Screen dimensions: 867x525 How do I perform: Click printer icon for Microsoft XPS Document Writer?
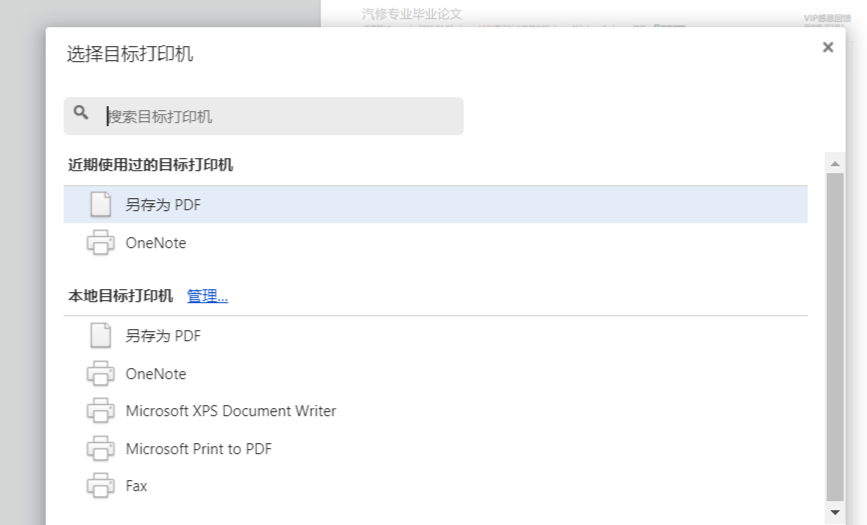coord(101,410)
